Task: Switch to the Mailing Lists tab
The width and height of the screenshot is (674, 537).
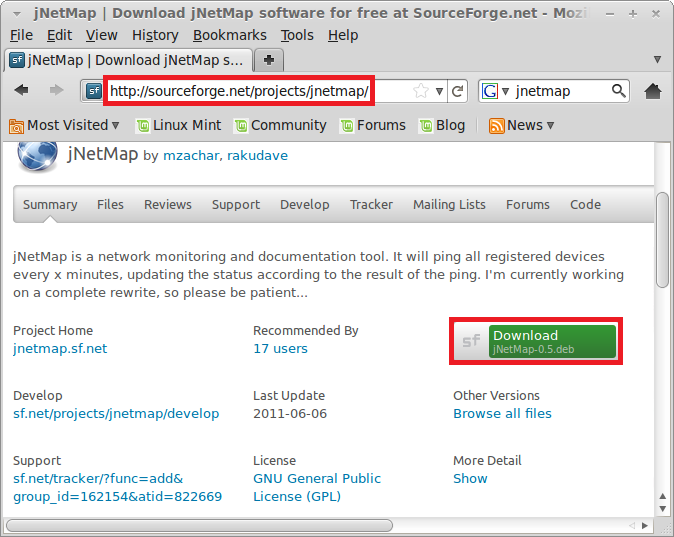Action: pyautogui.click(x=449, y=205)
